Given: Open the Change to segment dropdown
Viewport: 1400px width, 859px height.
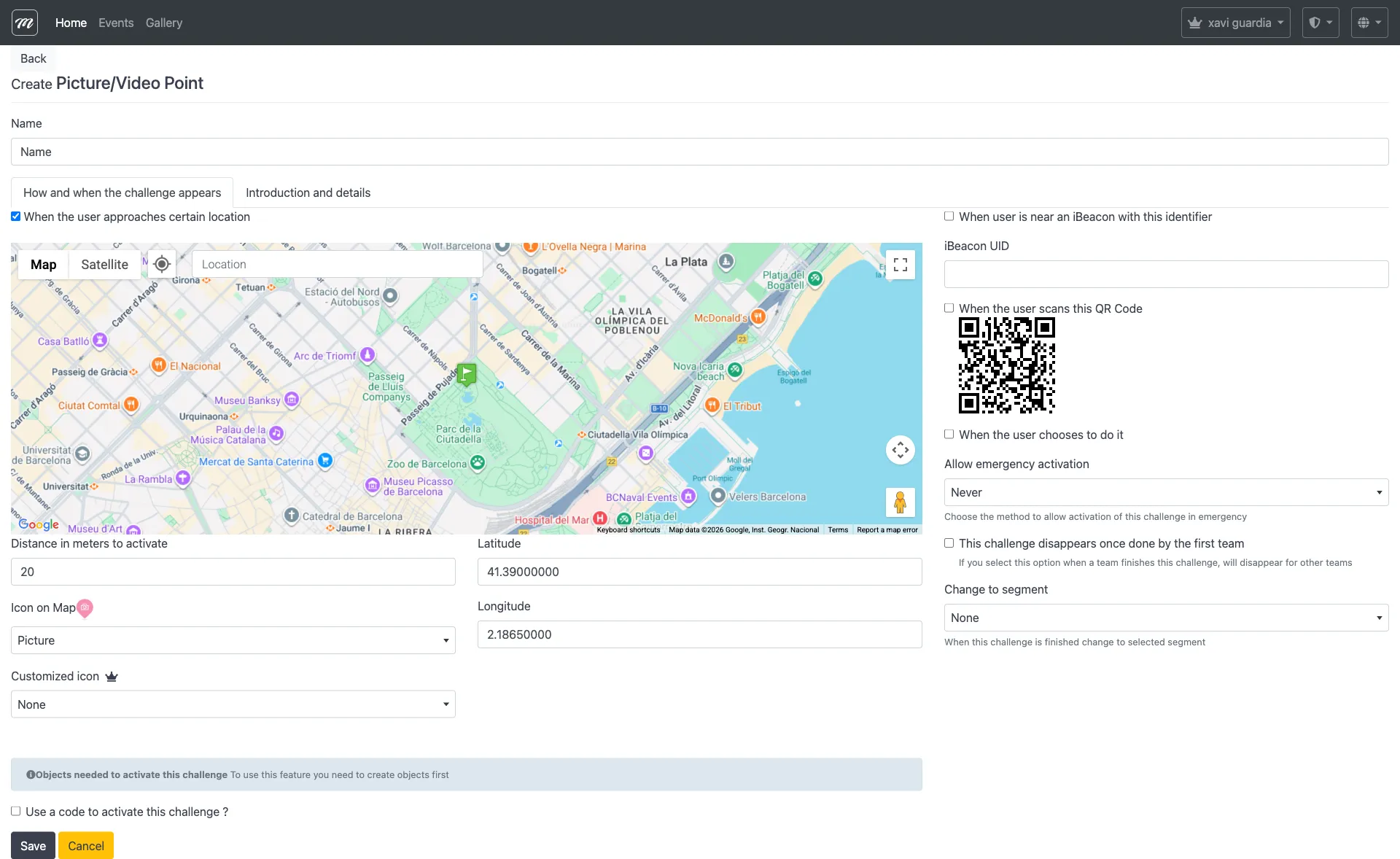Looking at the screenshot, I should tap(1166, 618).
